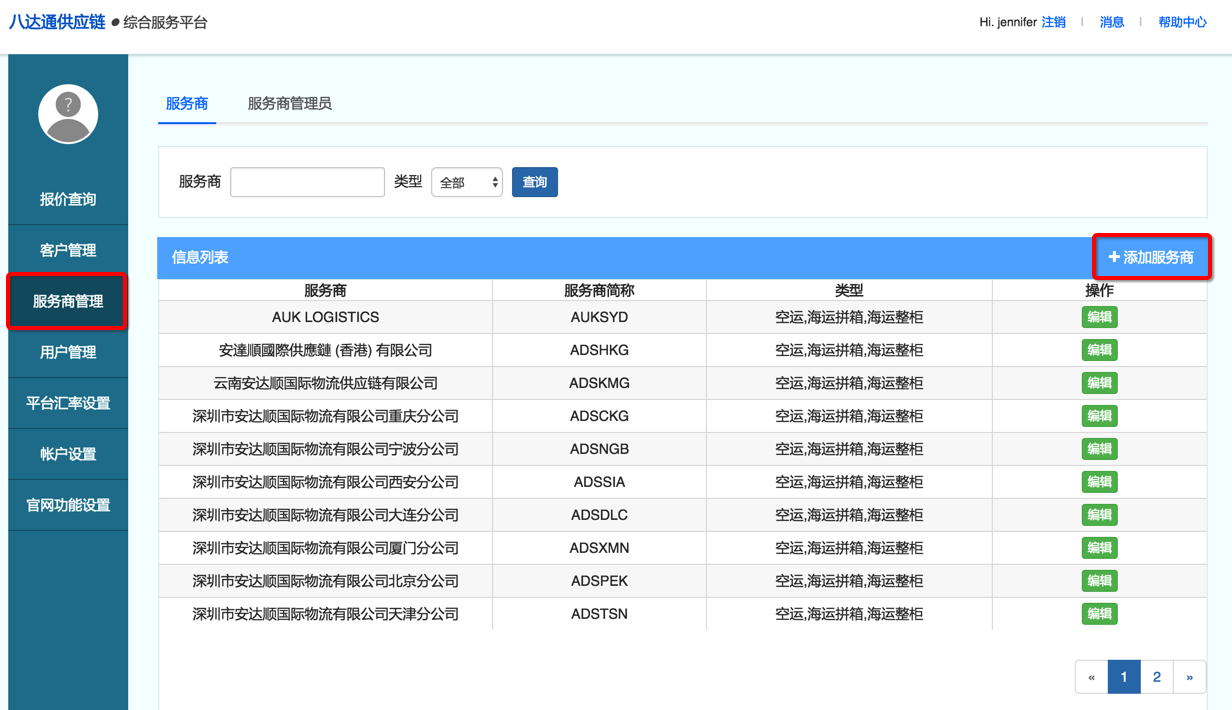Select the 服务商 tab
1232x710 pixels.
tap(187, 103)
